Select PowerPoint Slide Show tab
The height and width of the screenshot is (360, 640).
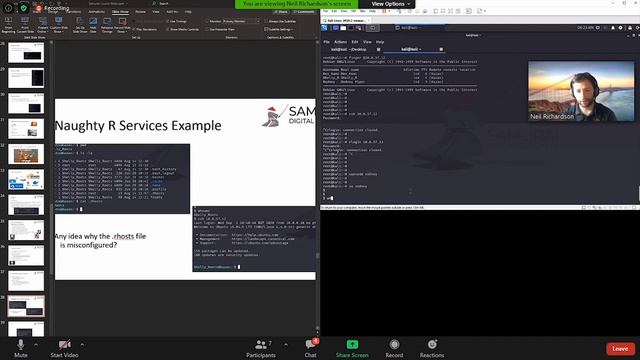120,12
